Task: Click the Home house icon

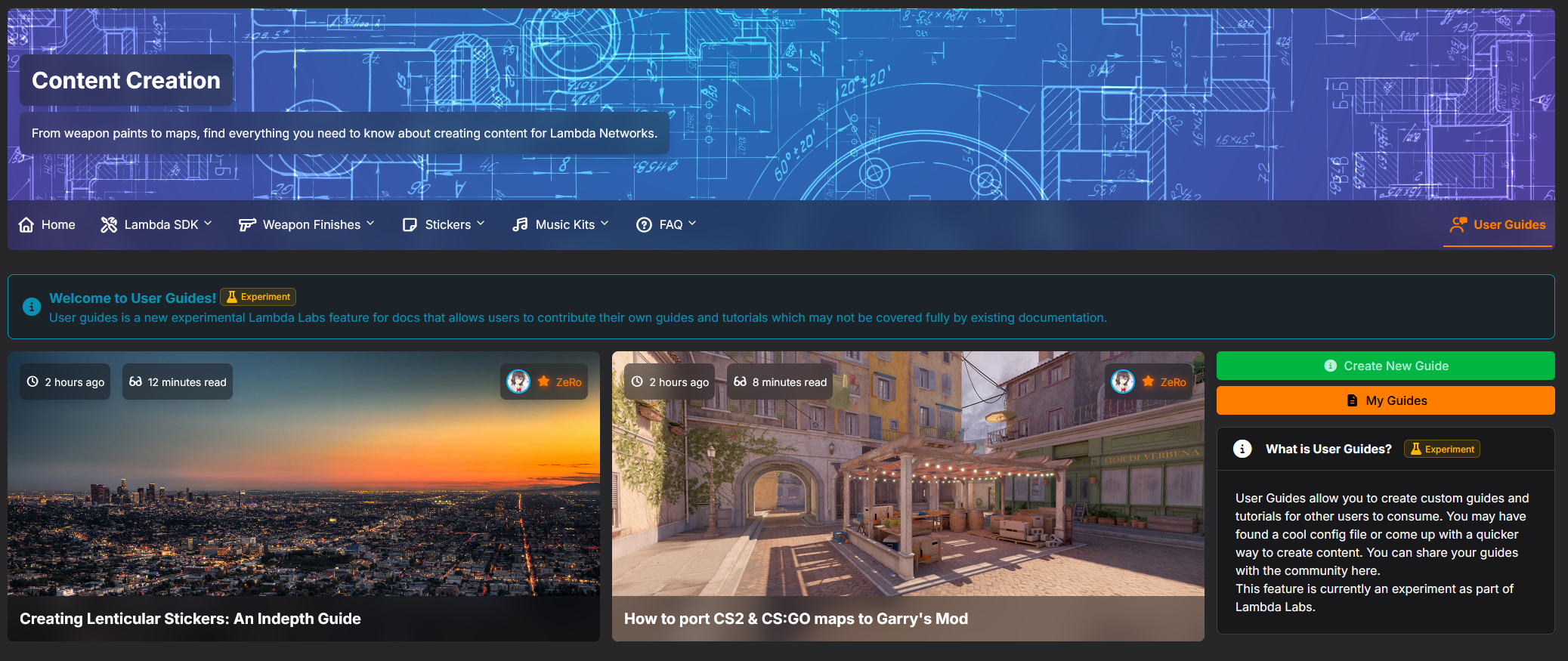Action: [26, 224]
